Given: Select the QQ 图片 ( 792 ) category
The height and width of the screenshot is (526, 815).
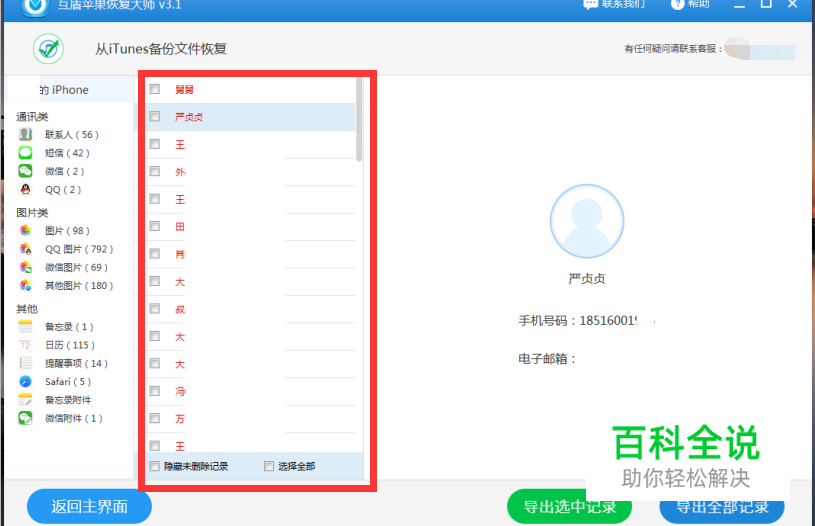Looking at the screenshot, I should (79, 249).
